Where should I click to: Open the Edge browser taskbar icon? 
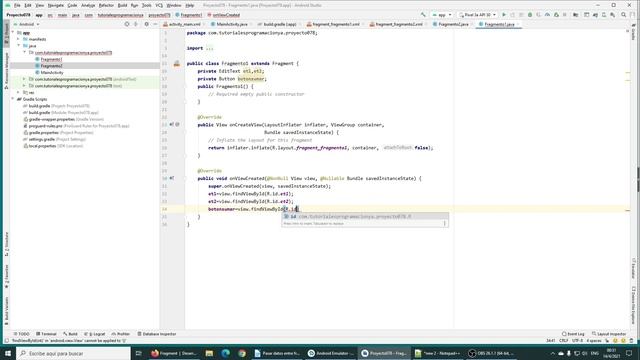pos(226,353)
